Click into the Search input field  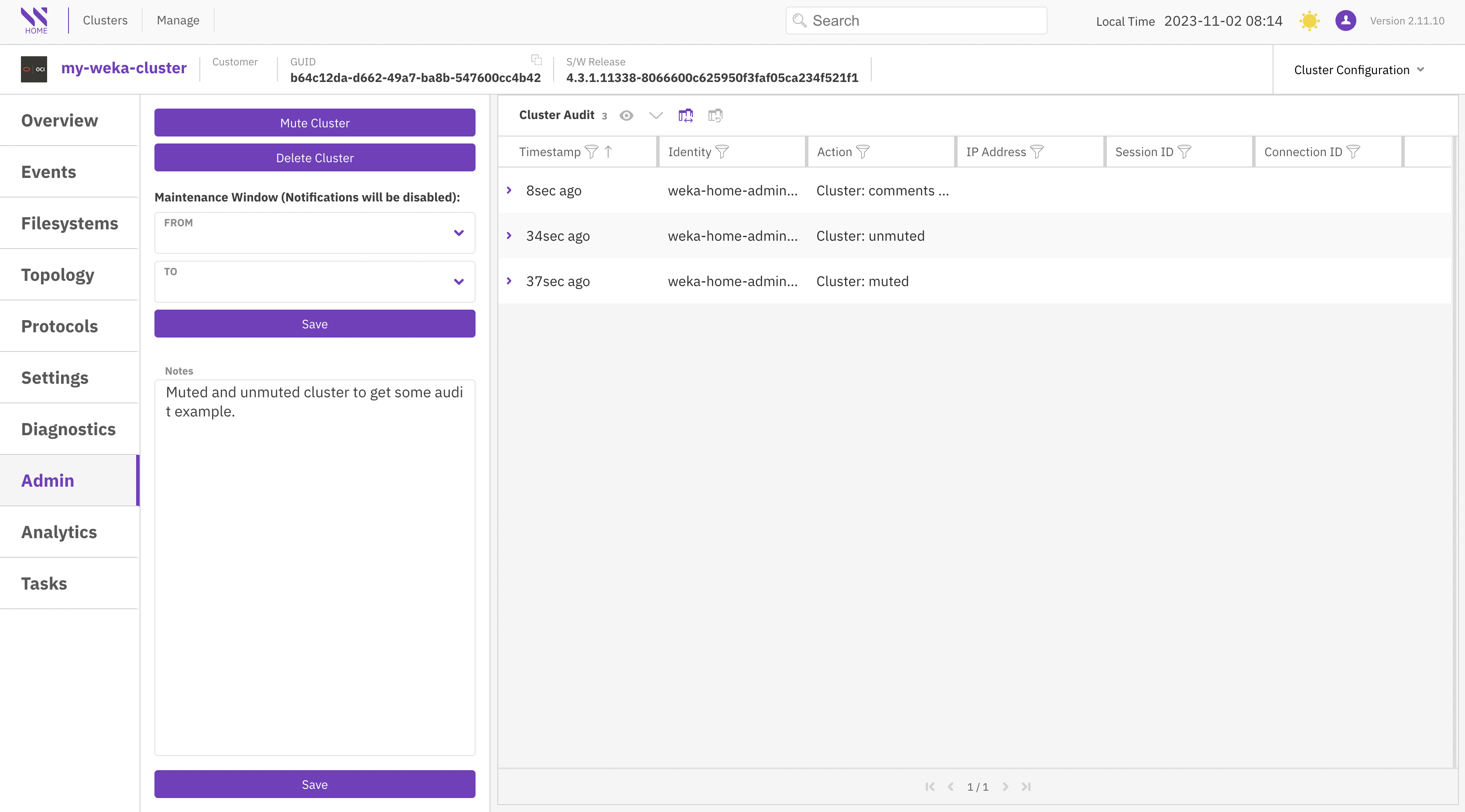921,20
